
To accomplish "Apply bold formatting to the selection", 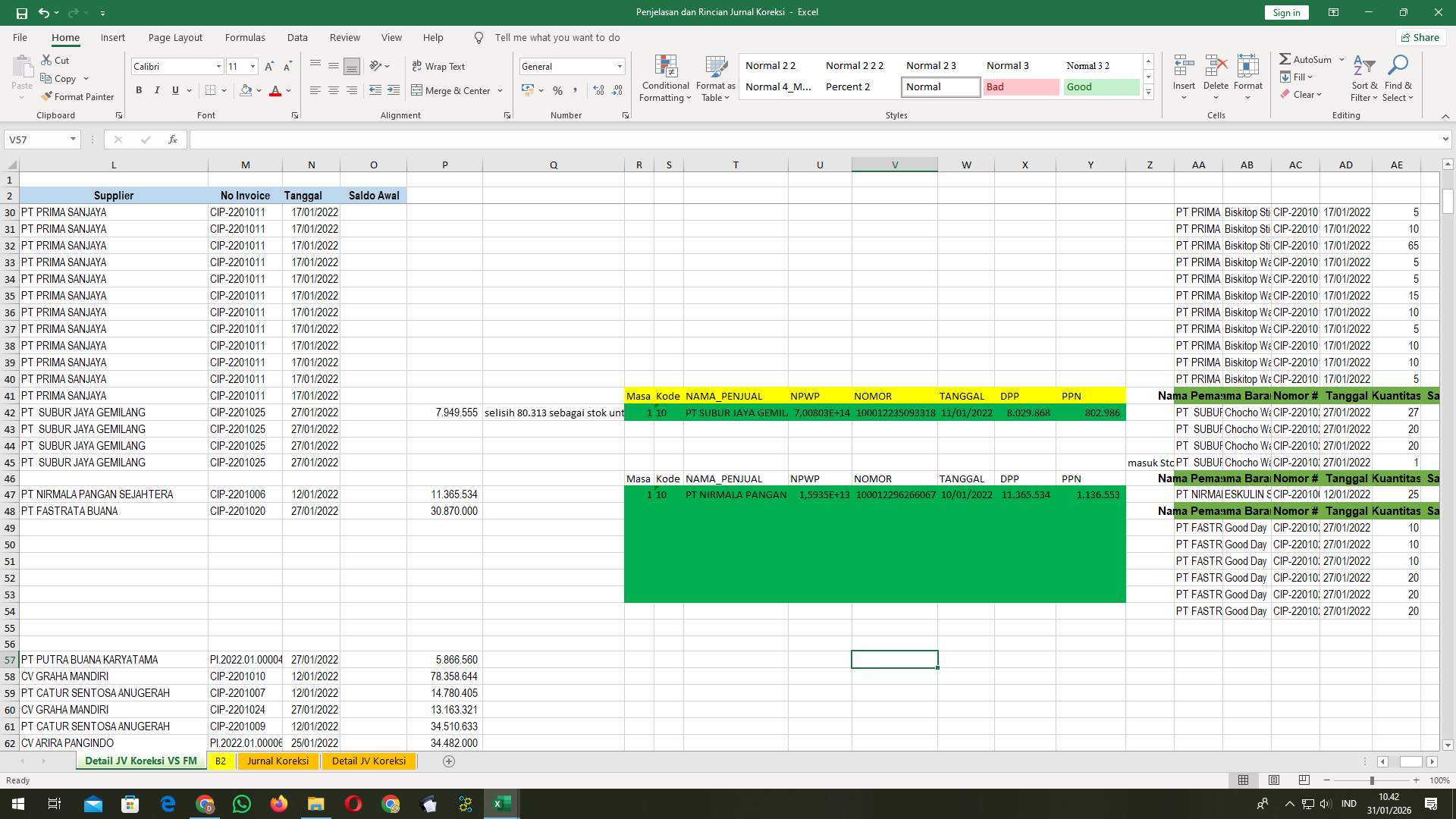I will tap(139, 90).
